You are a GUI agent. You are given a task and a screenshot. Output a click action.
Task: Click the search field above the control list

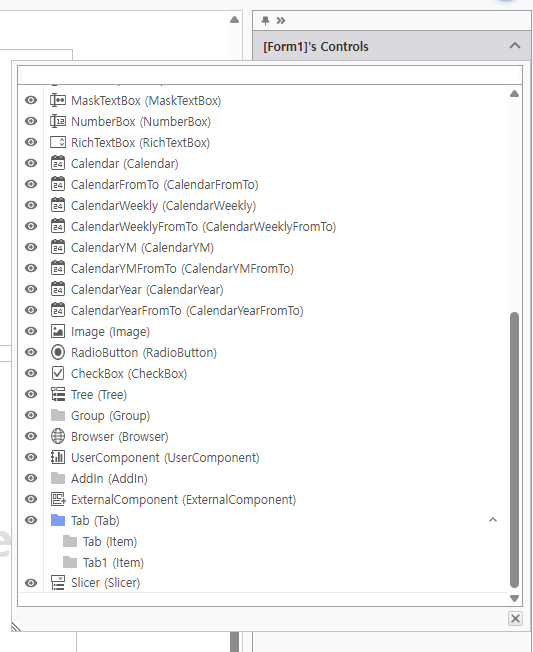(270, 75)
